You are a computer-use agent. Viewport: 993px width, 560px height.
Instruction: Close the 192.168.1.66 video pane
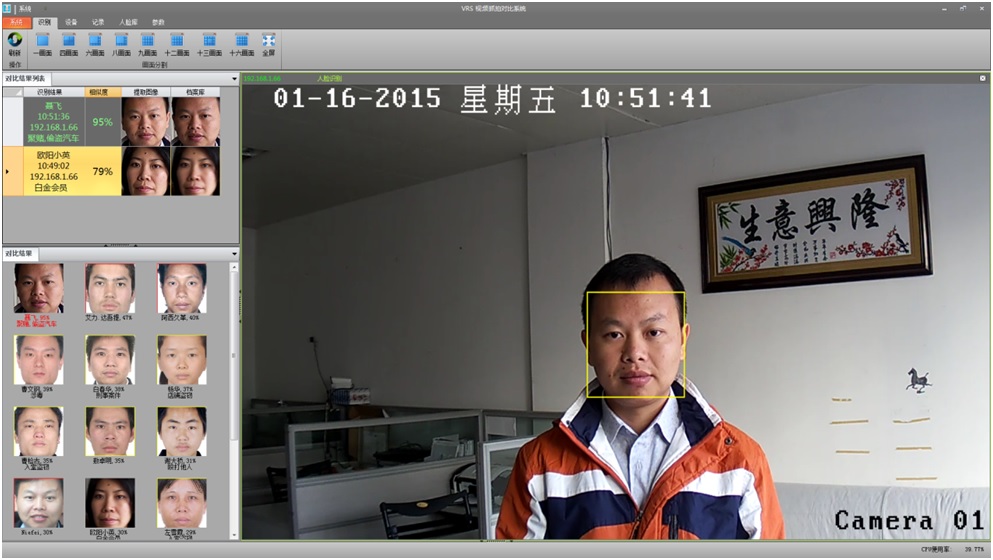point(982,79)
